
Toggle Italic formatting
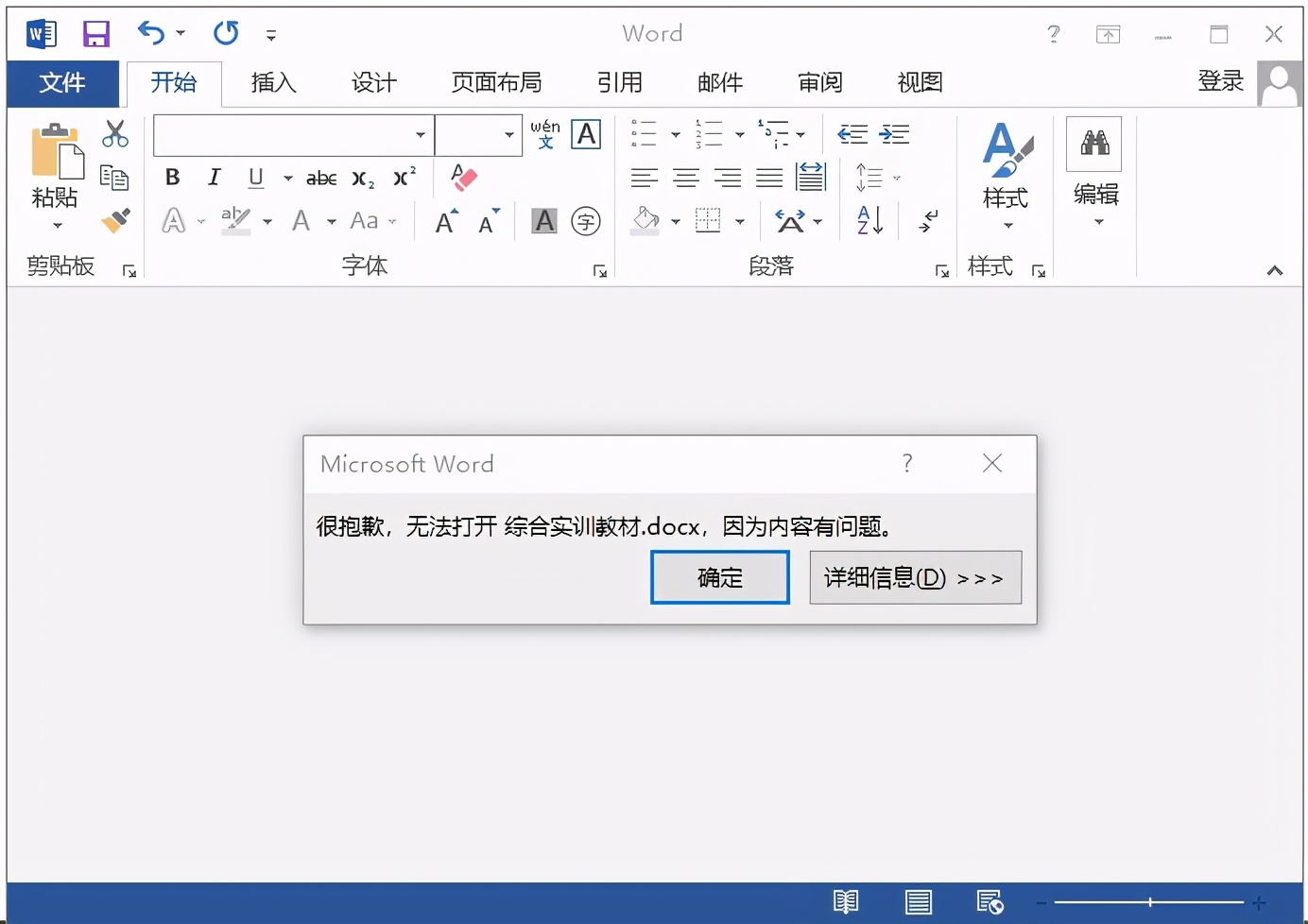[215, 177]
